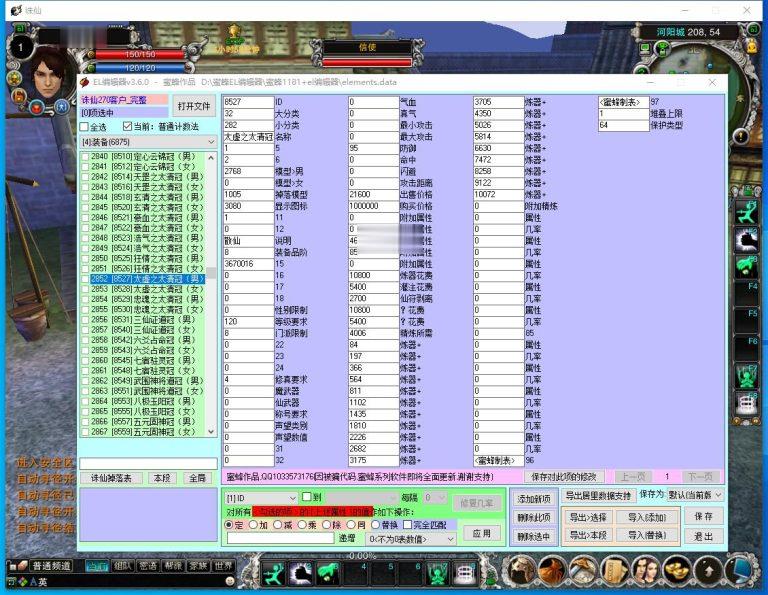This screenshot has width=768, height=595.
Task: Click the item list scroll-down arrow
Action: point(211,431)
